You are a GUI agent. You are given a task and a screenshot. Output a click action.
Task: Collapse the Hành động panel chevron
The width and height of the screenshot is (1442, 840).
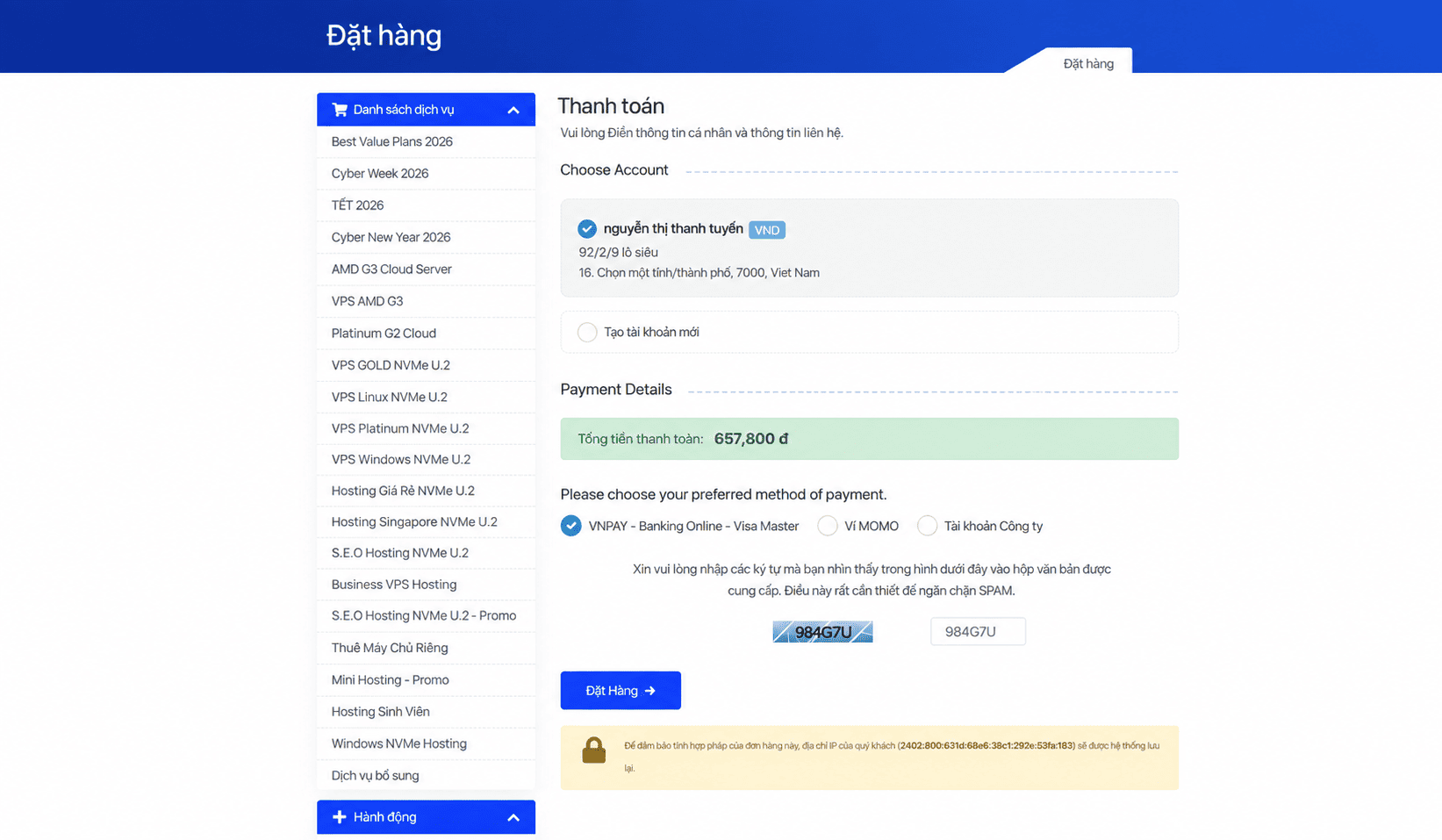pyautogui.click(x=513, y=818)
